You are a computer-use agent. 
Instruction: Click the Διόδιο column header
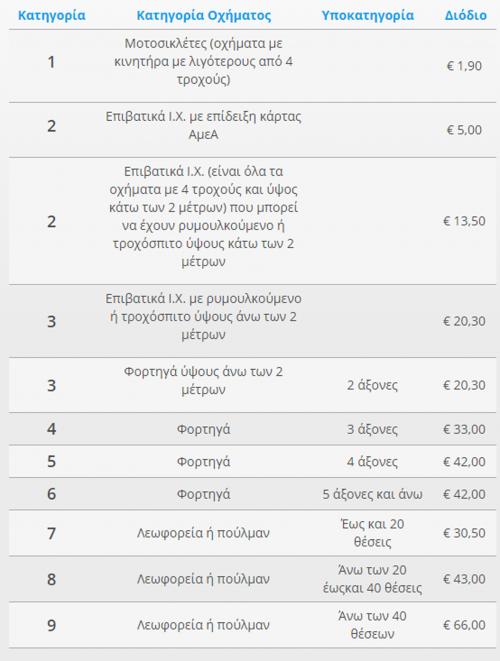click(x=465, y=16)
